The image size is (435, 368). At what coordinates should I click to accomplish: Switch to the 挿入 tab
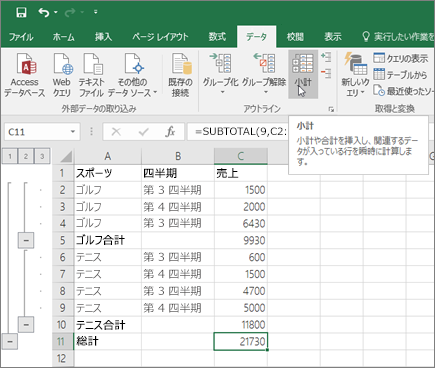click(103, 37)
